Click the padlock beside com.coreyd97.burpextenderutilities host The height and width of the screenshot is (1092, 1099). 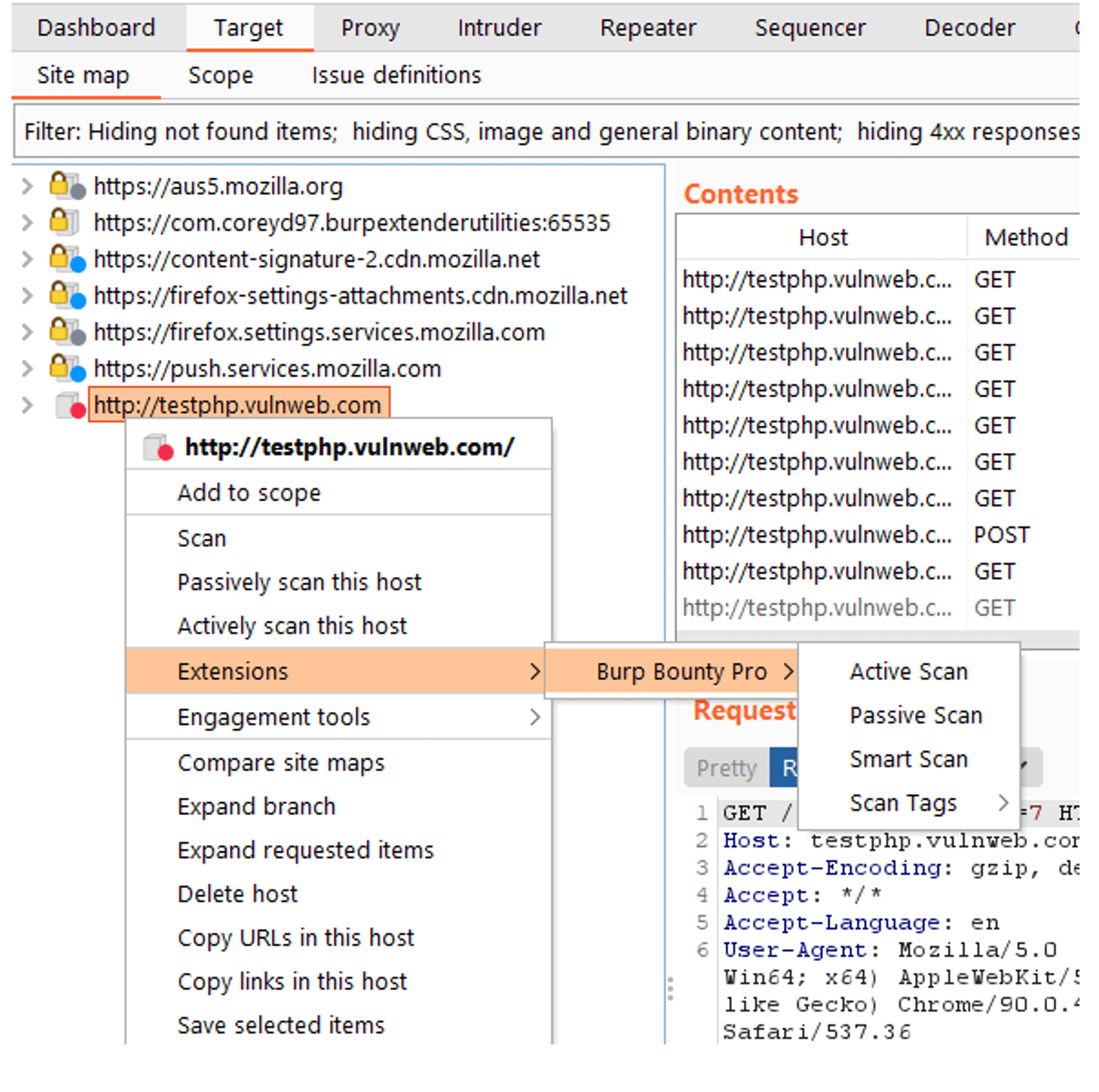tap(59, 222)
